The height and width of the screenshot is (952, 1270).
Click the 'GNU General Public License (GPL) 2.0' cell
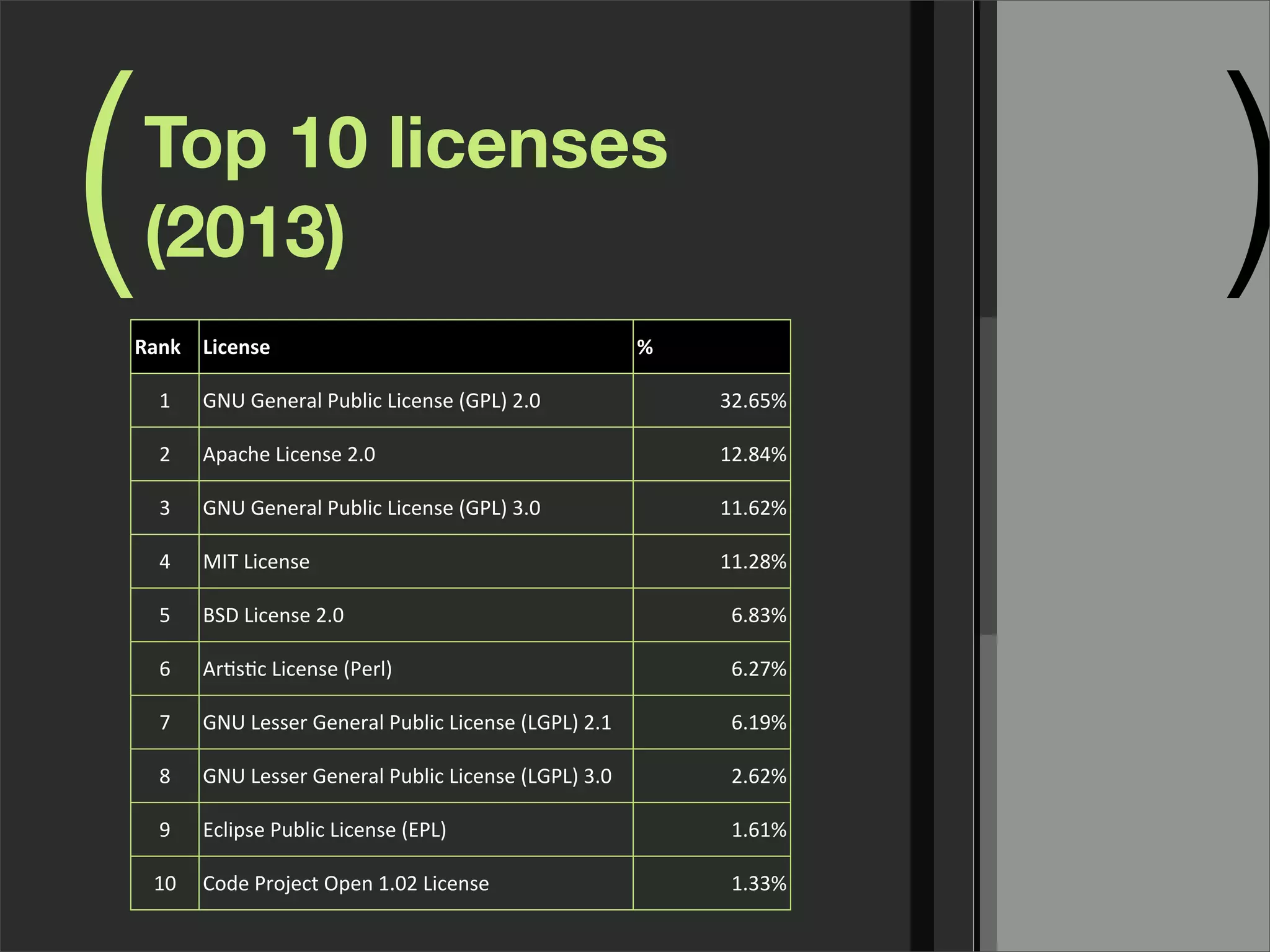371,401
